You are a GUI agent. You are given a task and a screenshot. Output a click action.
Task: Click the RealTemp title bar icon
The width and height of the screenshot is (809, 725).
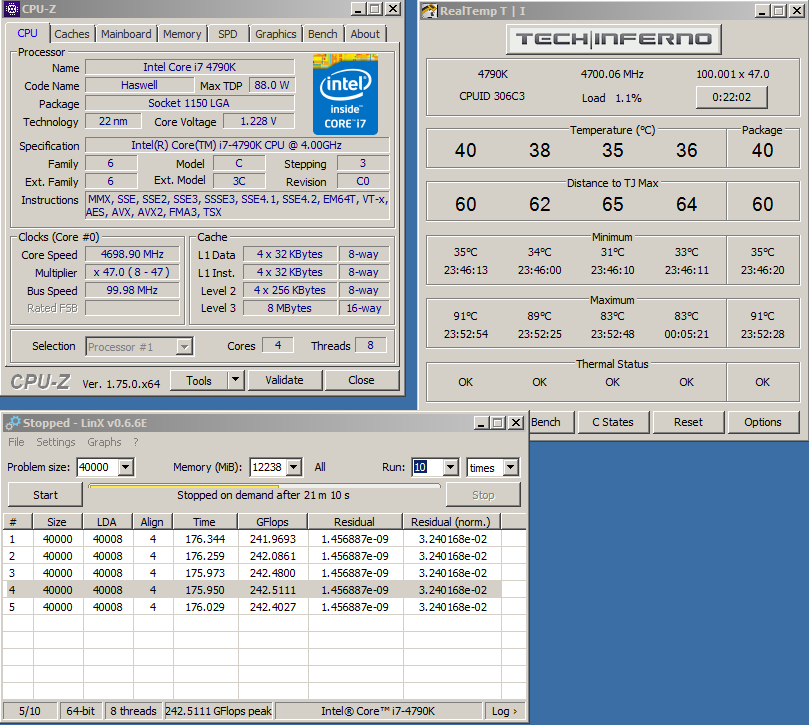[x=428, y=11]
